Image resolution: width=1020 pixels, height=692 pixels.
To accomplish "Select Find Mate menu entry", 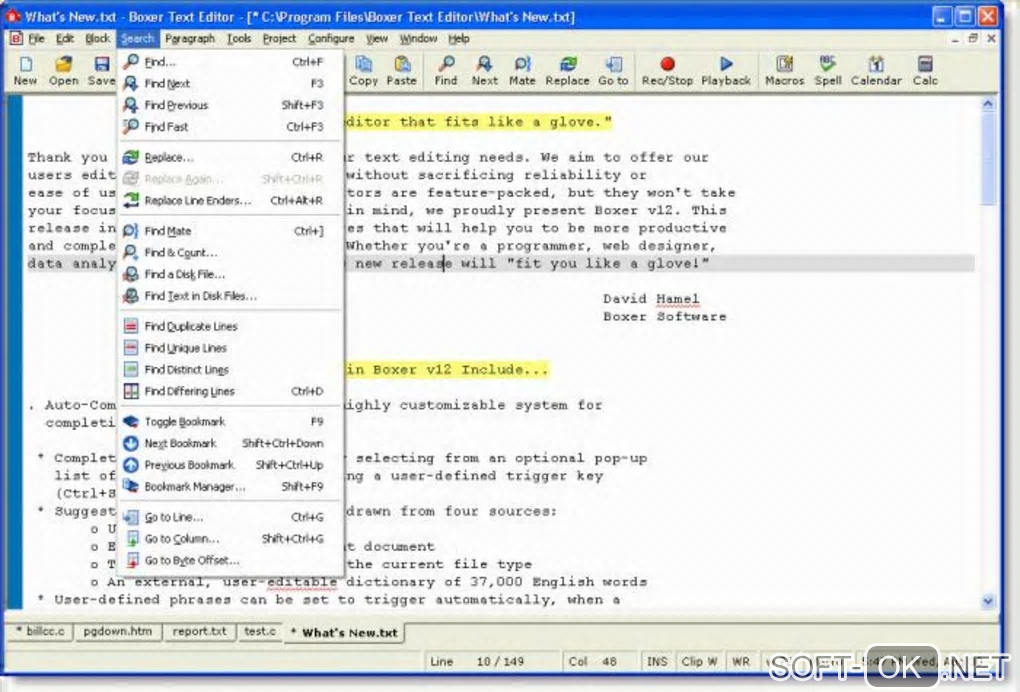I will 231,231.
